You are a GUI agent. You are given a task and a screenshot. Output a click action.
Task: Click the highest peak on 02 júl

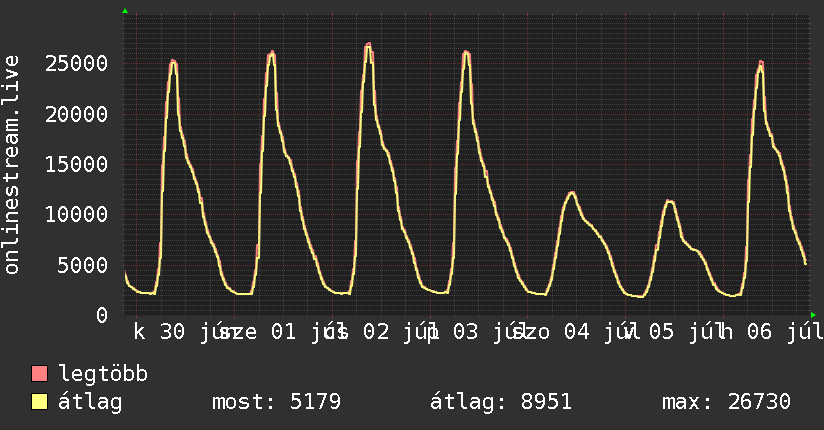pos(368,45)
